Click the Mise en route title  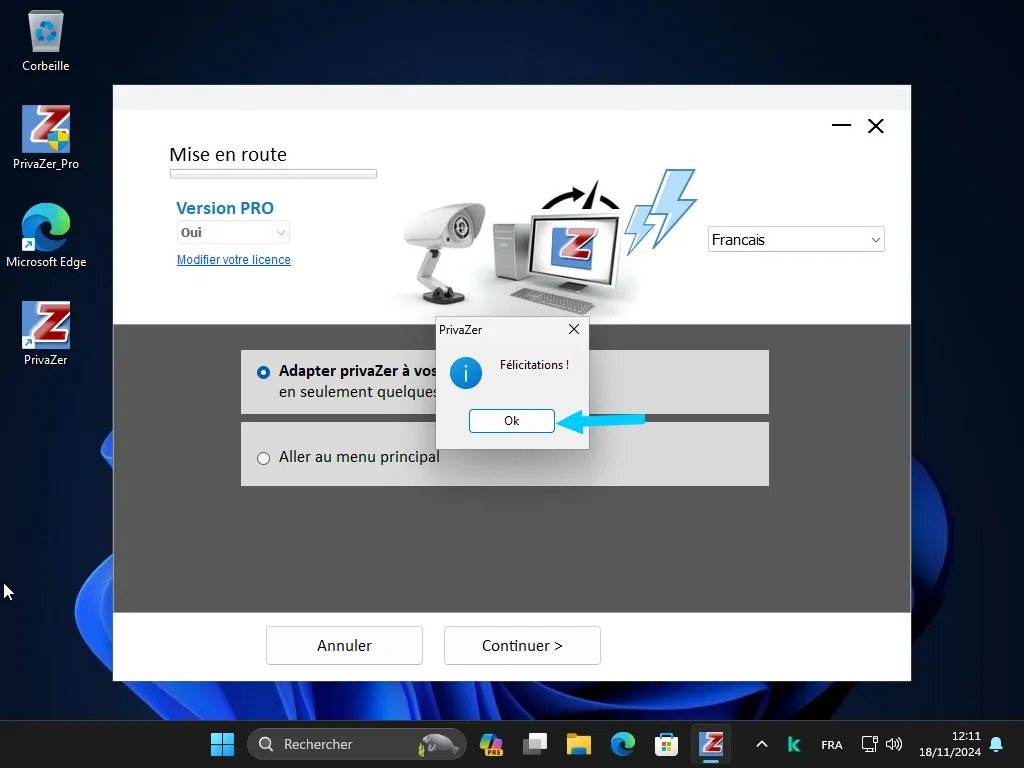tap(228, 154)
